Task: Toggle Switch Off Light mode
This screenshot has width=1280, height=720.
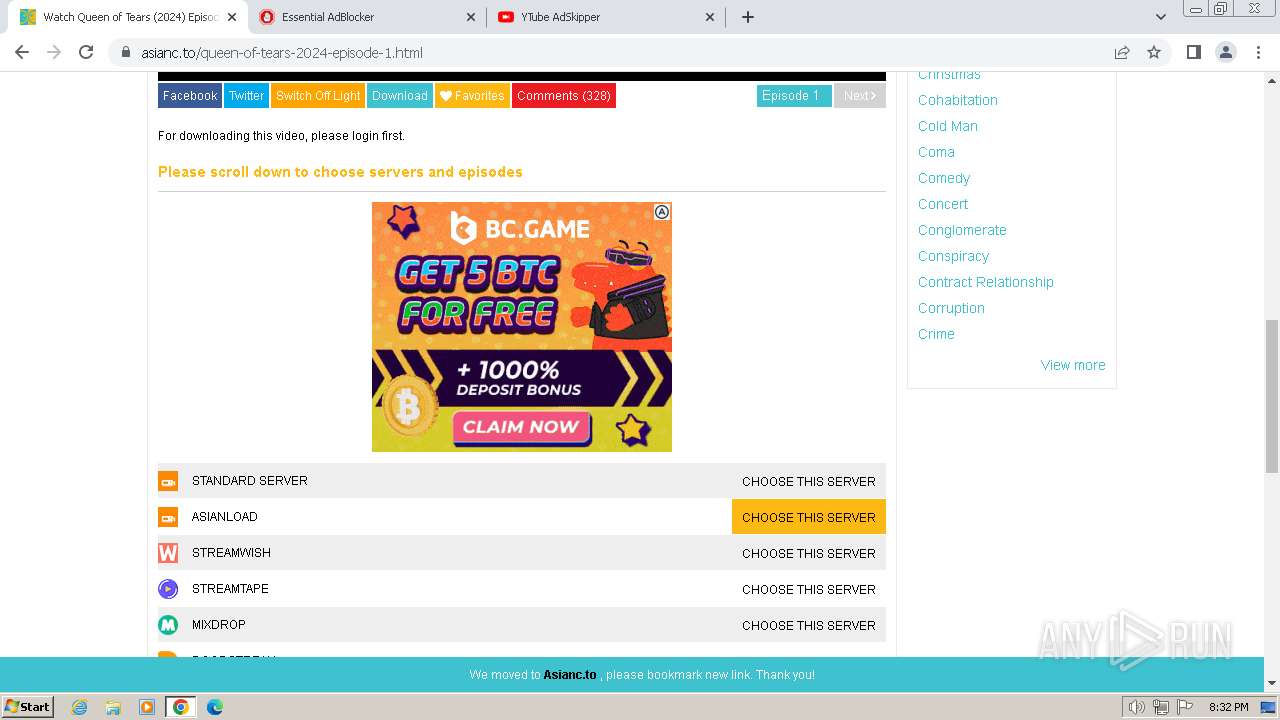Action: (318, 96)
